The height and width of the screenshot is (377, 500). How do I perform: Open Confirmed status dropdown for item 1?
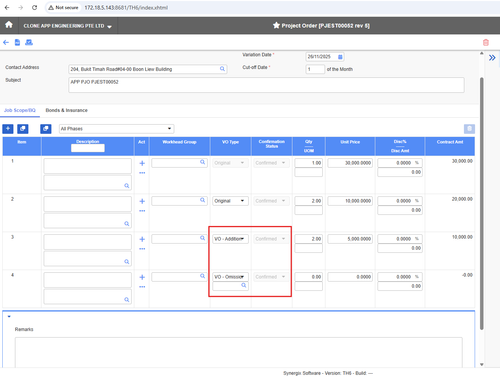click(271, 163)
